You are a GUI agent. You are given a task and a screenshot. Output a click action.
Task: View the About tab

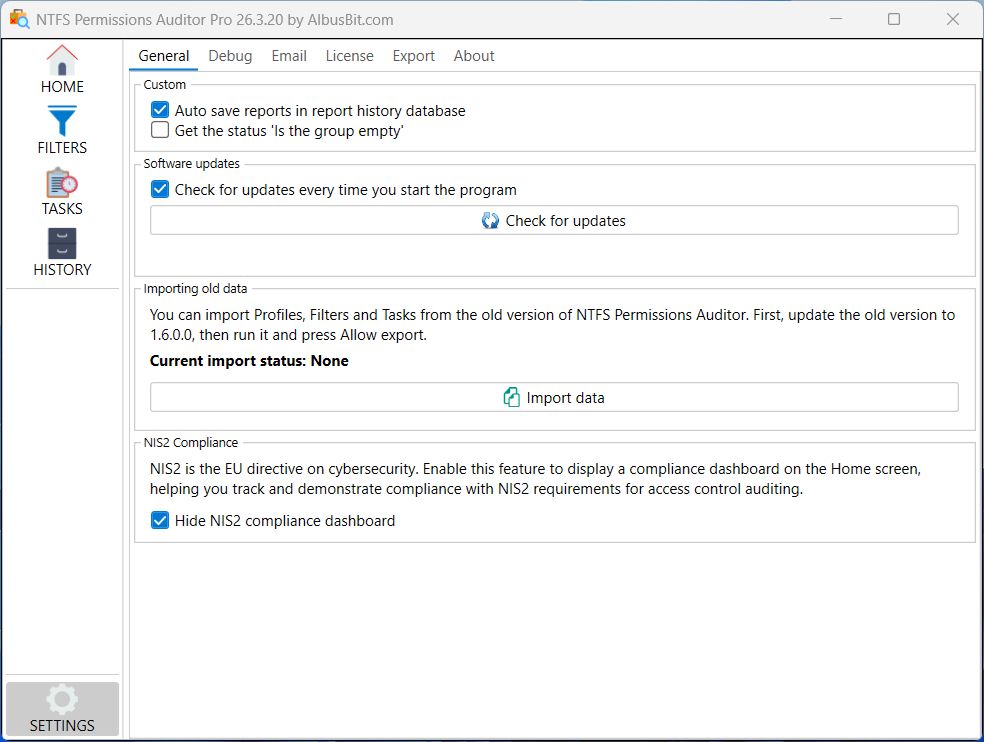pos(474,56)
